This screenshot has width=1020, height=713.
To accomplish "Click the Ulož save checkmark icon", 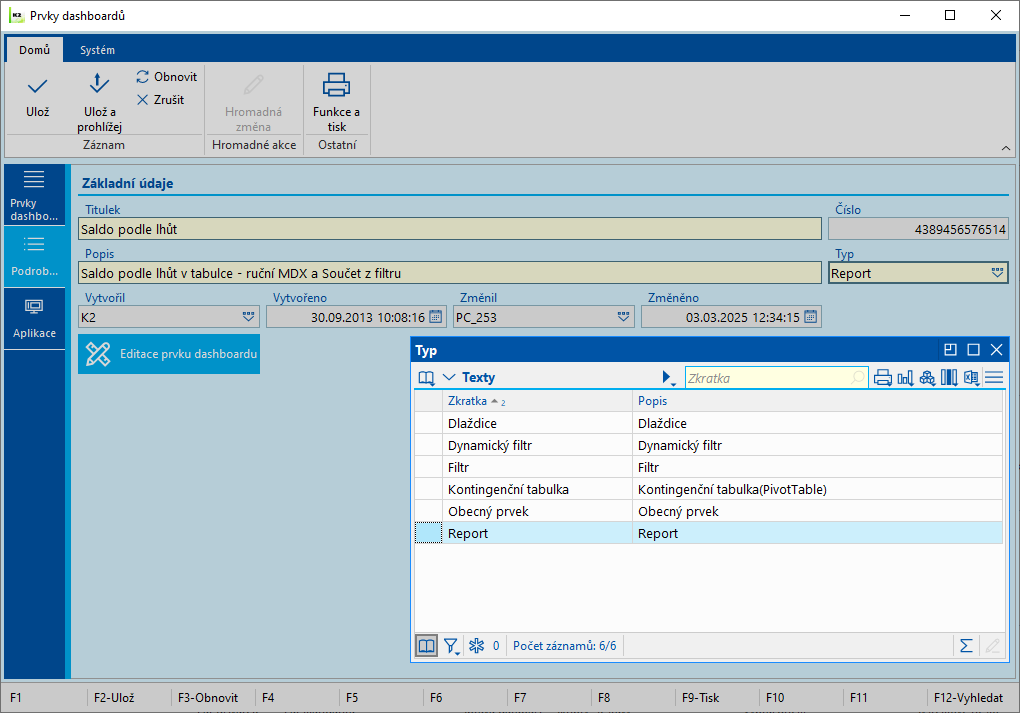I will (37, 87).
